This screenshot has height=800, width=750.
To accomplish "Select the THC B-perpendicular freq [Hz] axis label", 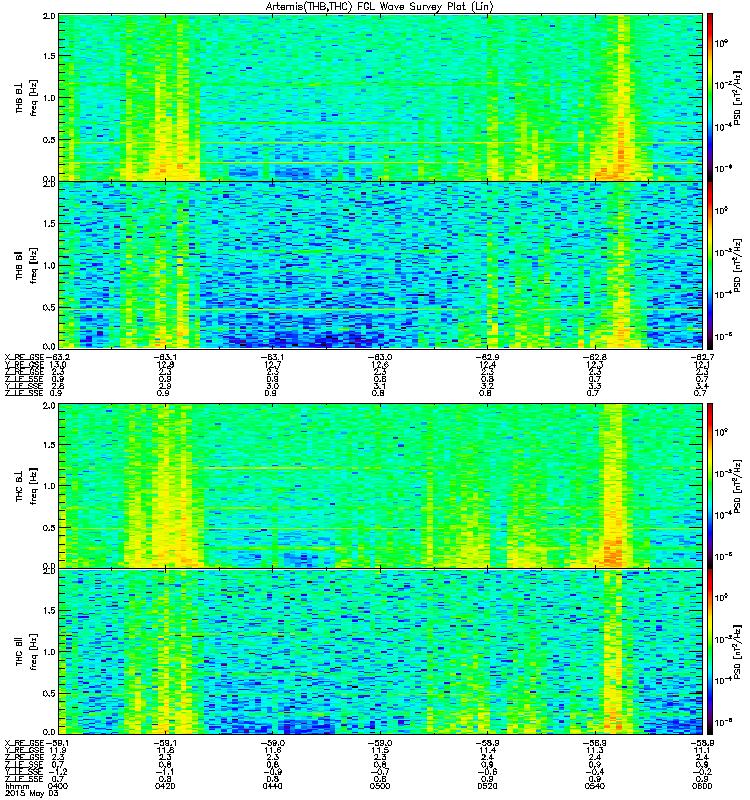I will (26, 486).
